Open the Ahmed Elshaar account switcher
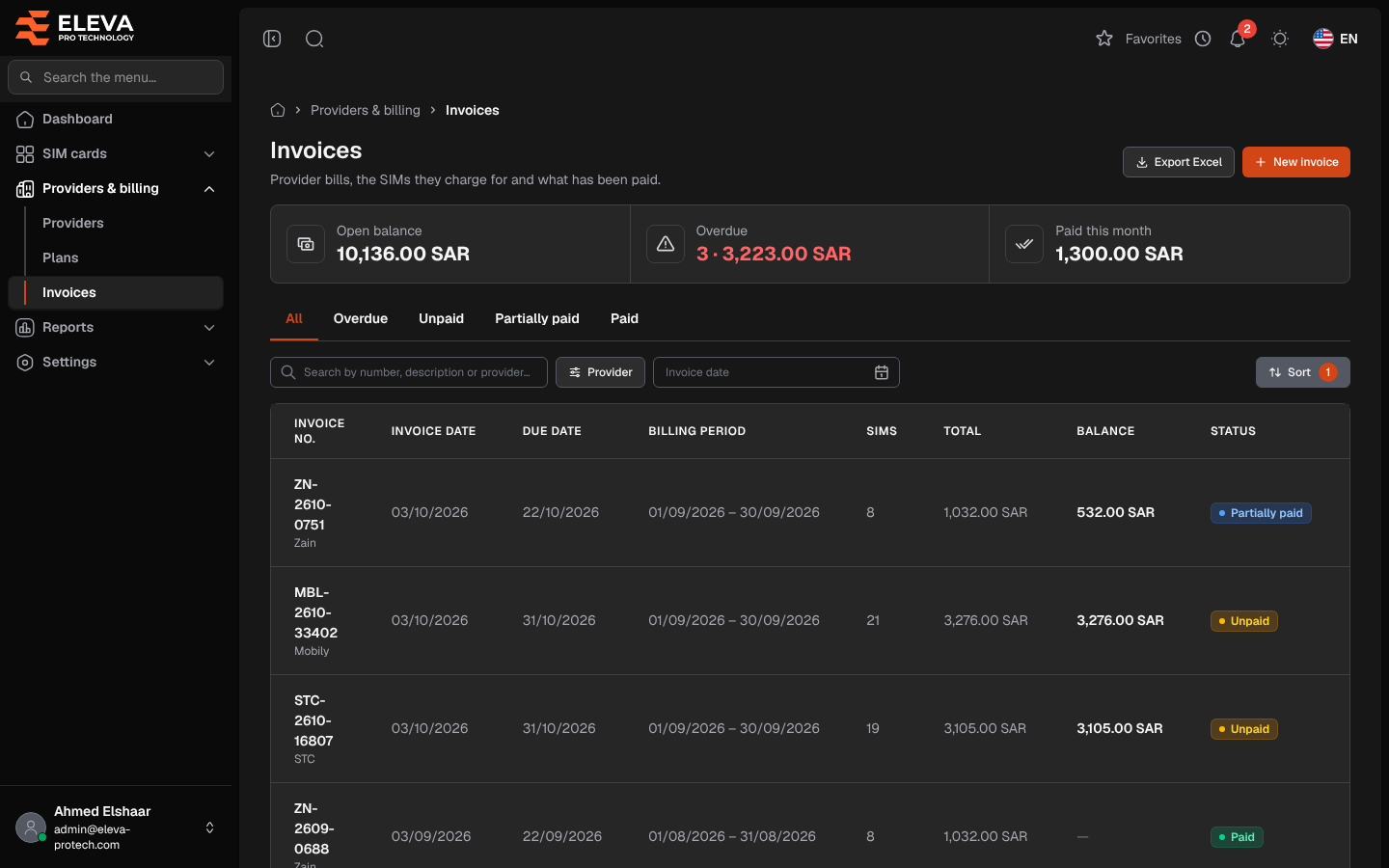This screenshot has width=1389, height=868. click(116, 827)
